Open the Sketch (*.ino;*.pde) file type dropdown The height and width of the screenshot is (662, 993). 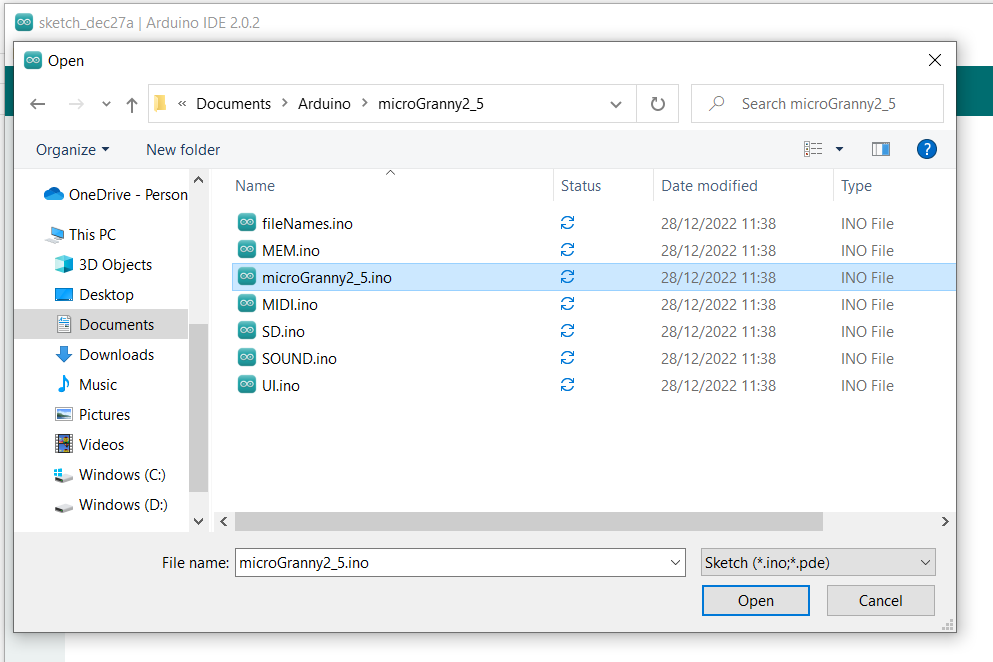[x=818, y=563]
